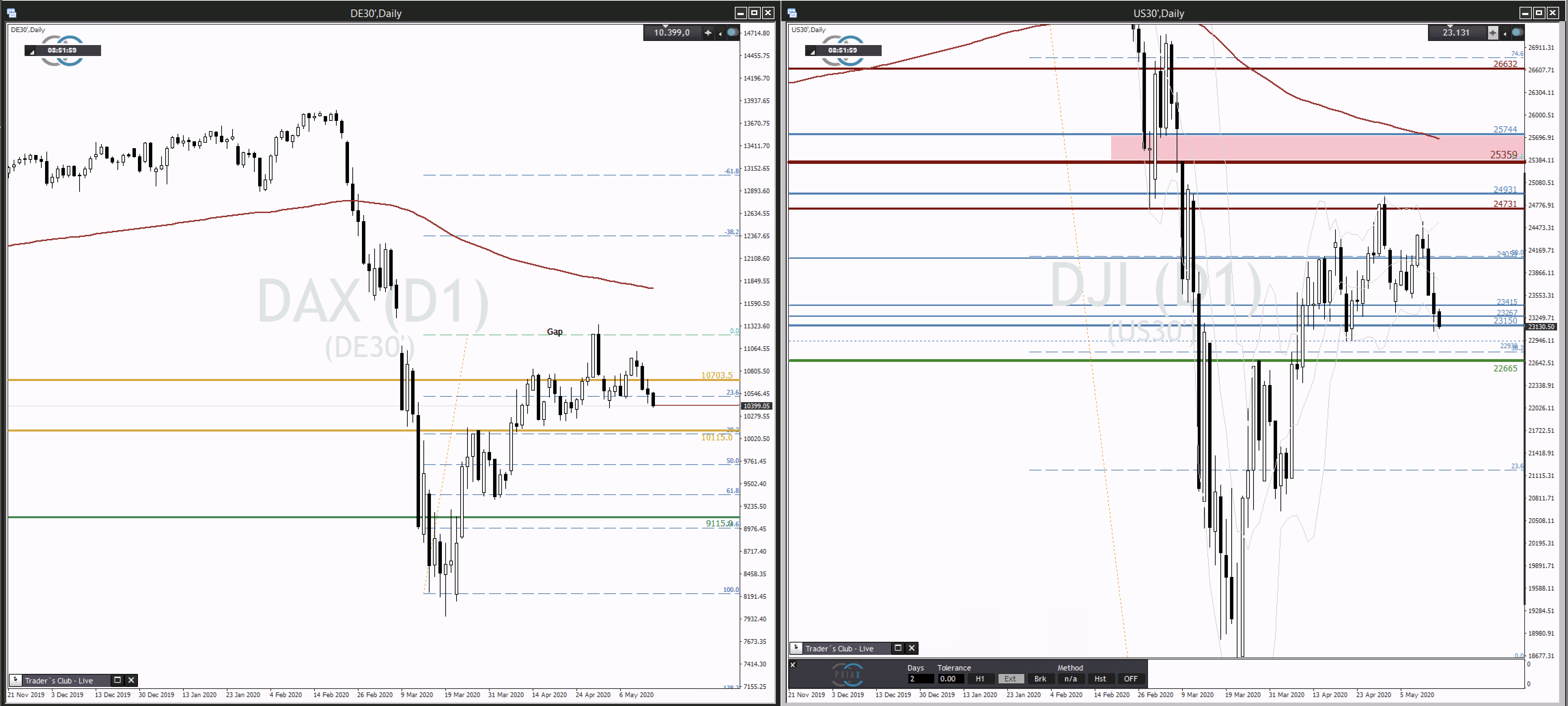Close the PRIAX indicator panel with X
1568x706 pixels.
point(793,665)
